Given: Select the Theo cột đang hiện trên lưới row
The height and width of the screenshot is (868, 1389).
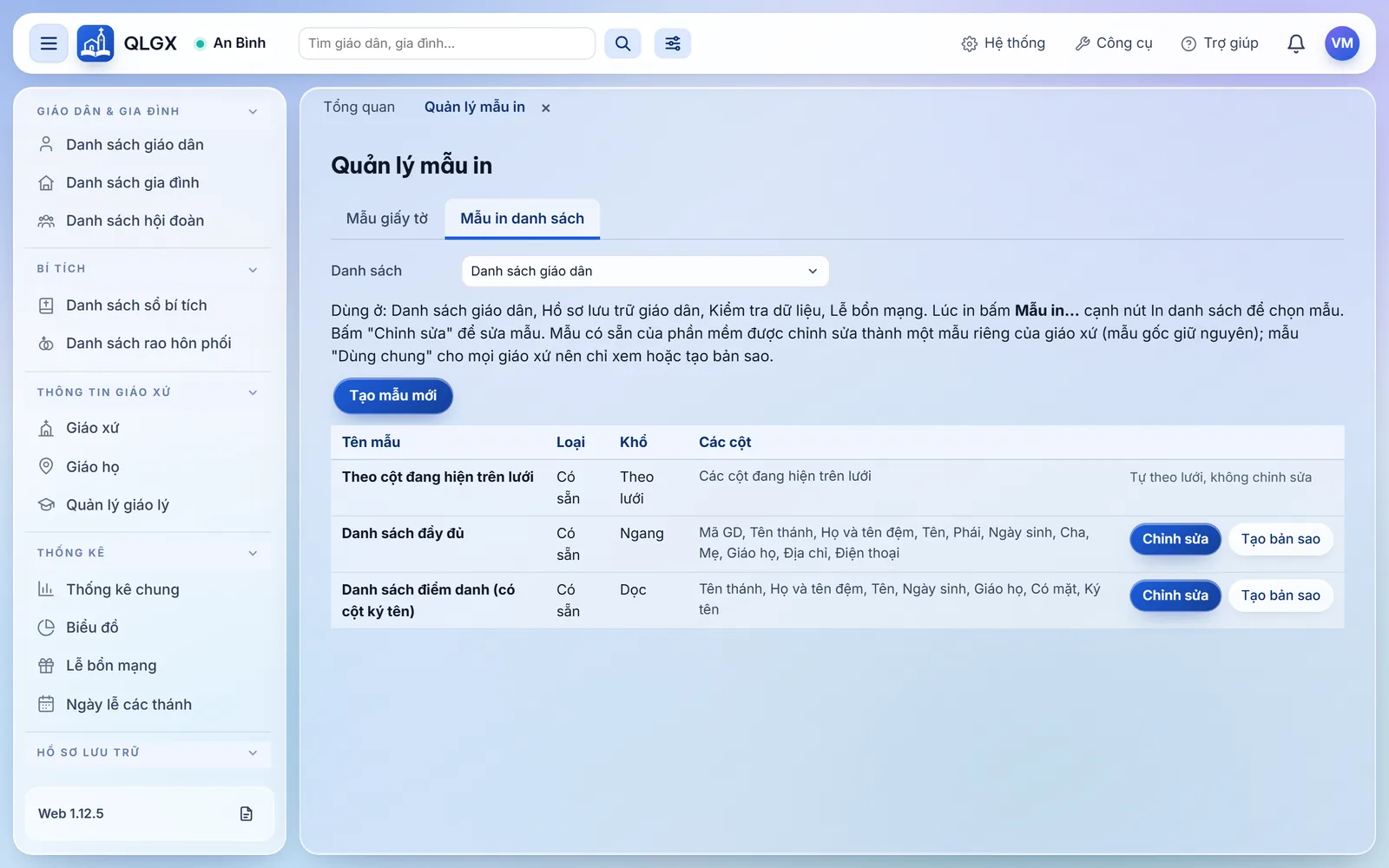Looking at the screenshot, I should coord(838,488).
